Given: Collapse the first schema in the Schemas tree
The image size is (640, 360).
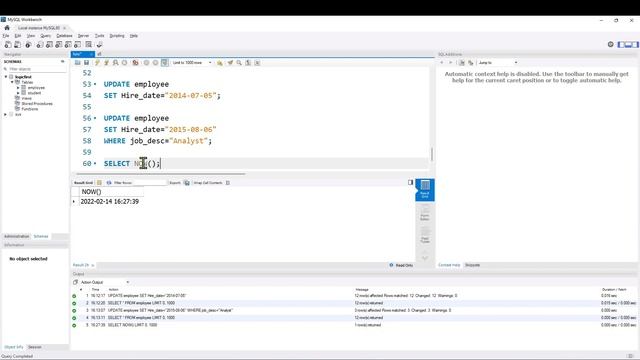Looking at the screenshot, I should click(6, 77).
